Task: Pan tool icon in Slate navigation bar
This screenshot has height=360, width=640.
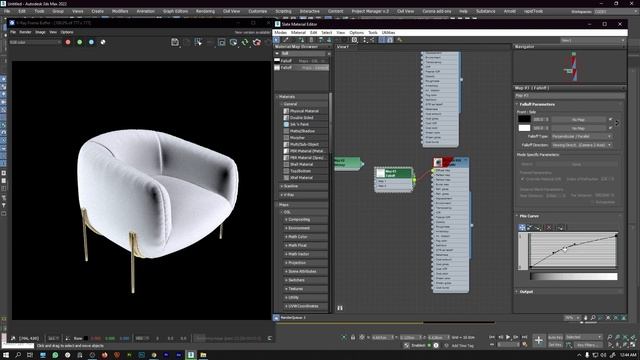Action: (586, 318)
